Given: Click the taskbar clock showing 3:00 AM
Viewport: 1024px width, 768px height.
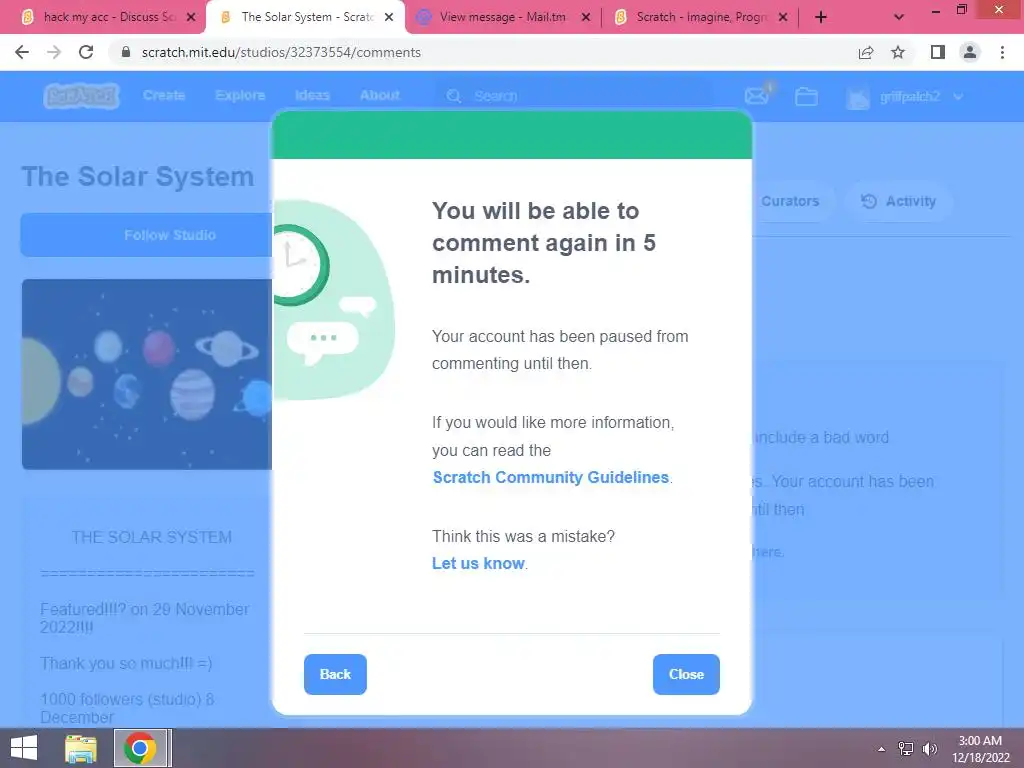Looking at the screenshot, I should pyautogui.click(x=980, y=749).
